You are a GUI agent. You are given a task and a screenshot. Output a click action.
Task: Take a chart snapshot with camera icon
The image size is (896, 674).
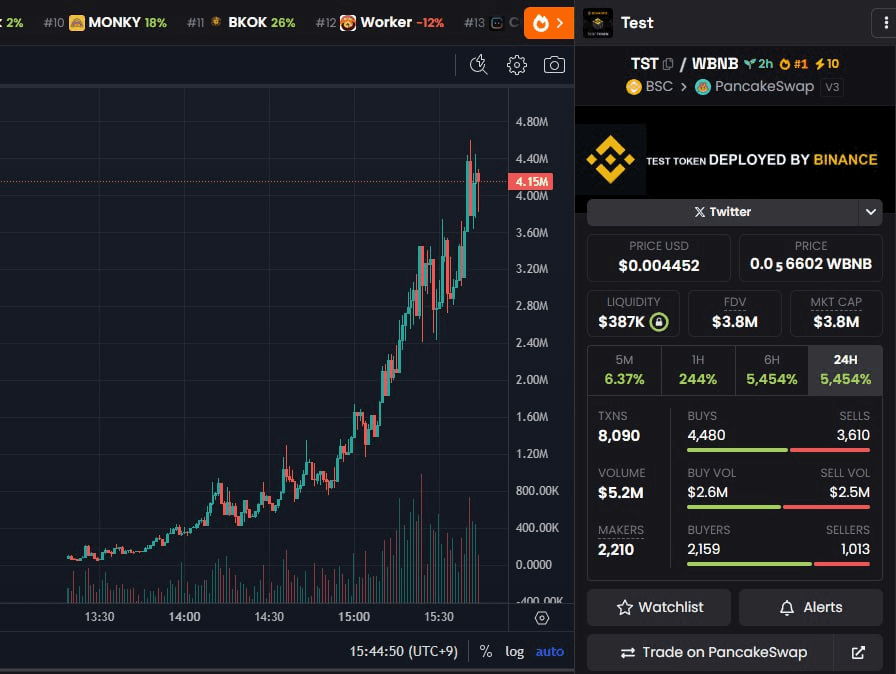554,65
